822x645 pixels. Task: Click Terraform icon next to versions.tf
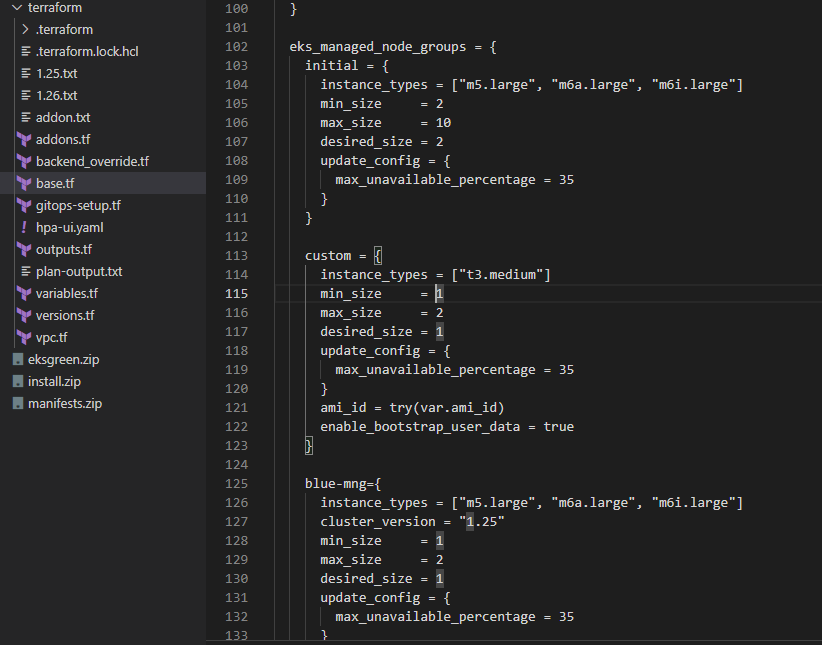click(24, 316)
